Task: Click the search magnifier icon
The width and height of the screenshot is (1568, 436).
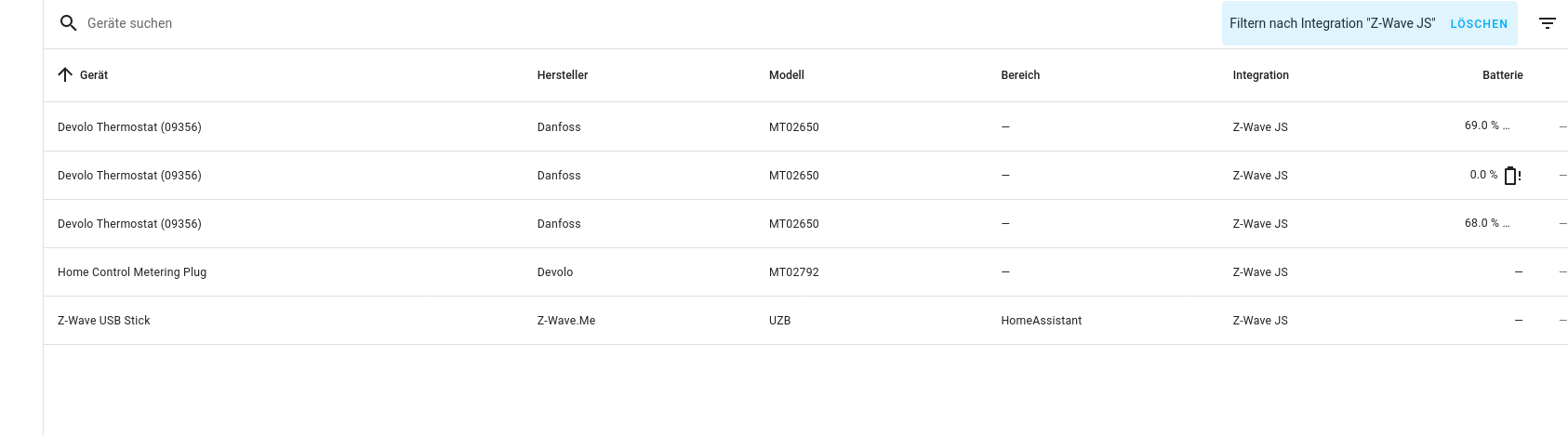Action: point(68,23)
